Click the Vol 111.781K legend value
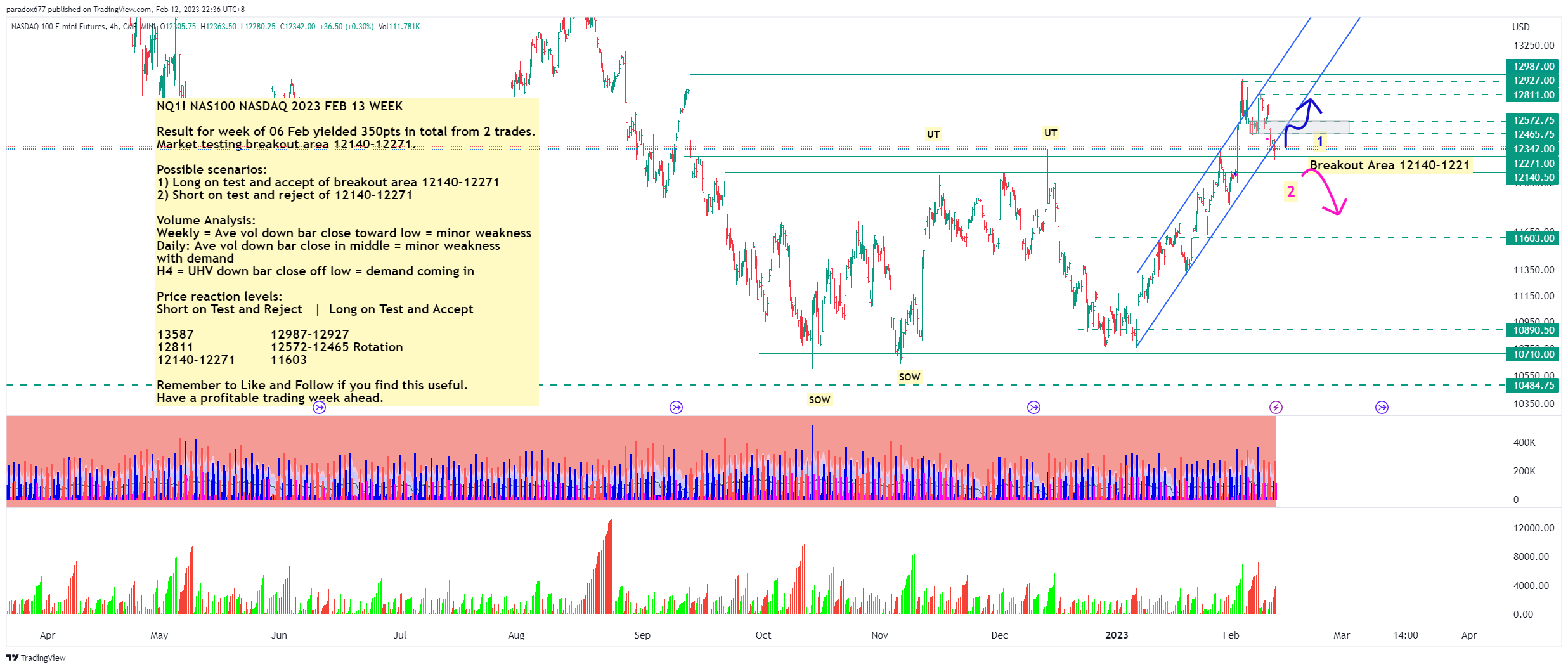Image resolution: width=1568 pixels, height=669 pixels. [399, 27]
